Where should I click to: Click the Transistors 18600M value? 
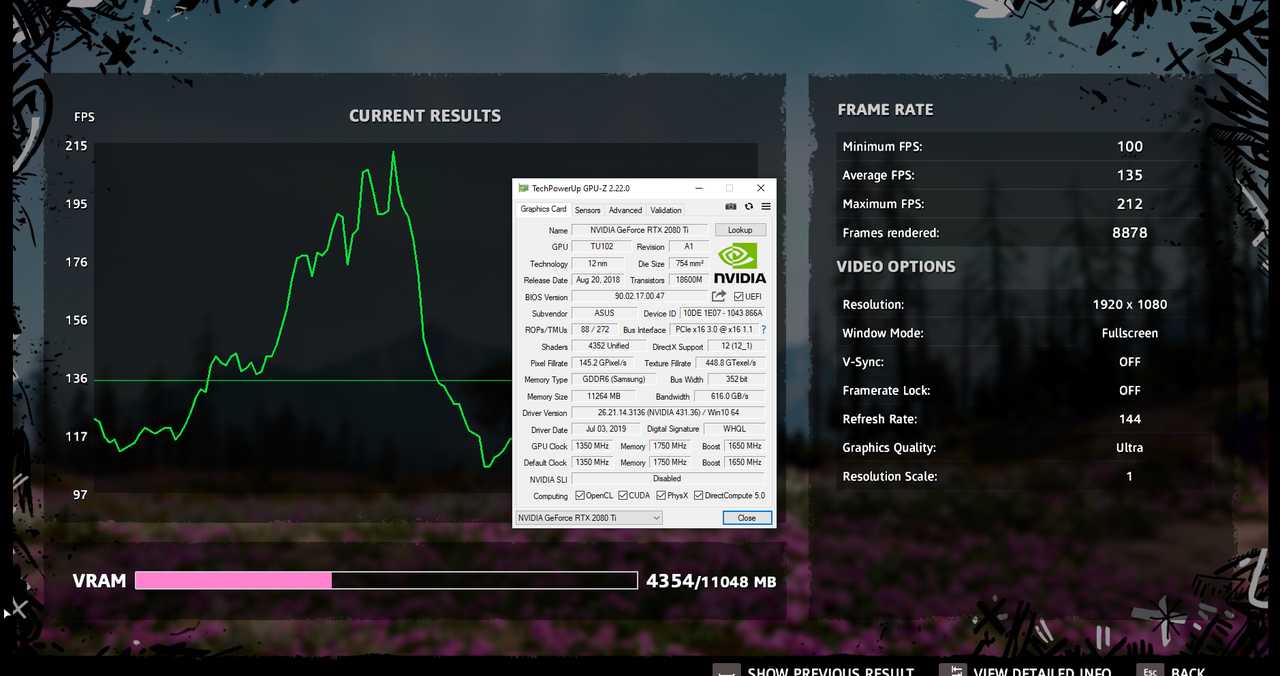689,280
